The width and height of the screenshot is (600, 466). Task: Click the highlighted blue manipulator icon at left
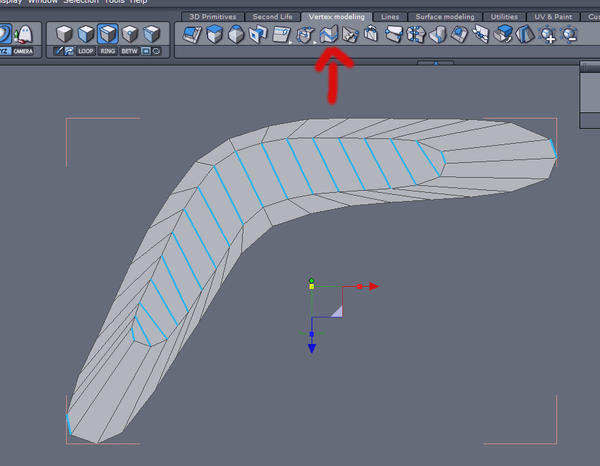5,34
